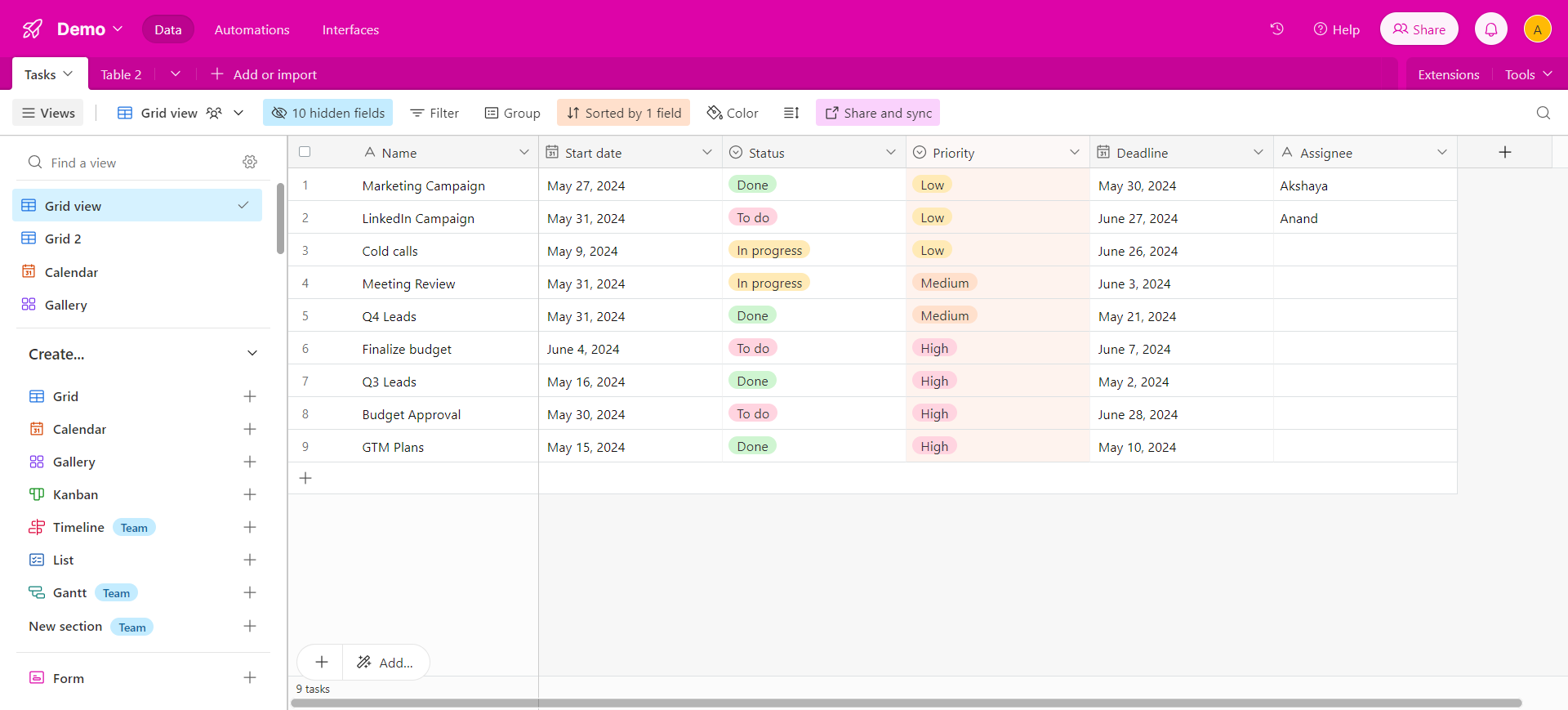Create a new Grid view
The image size is (1568, 710).
tap(250, 396)
